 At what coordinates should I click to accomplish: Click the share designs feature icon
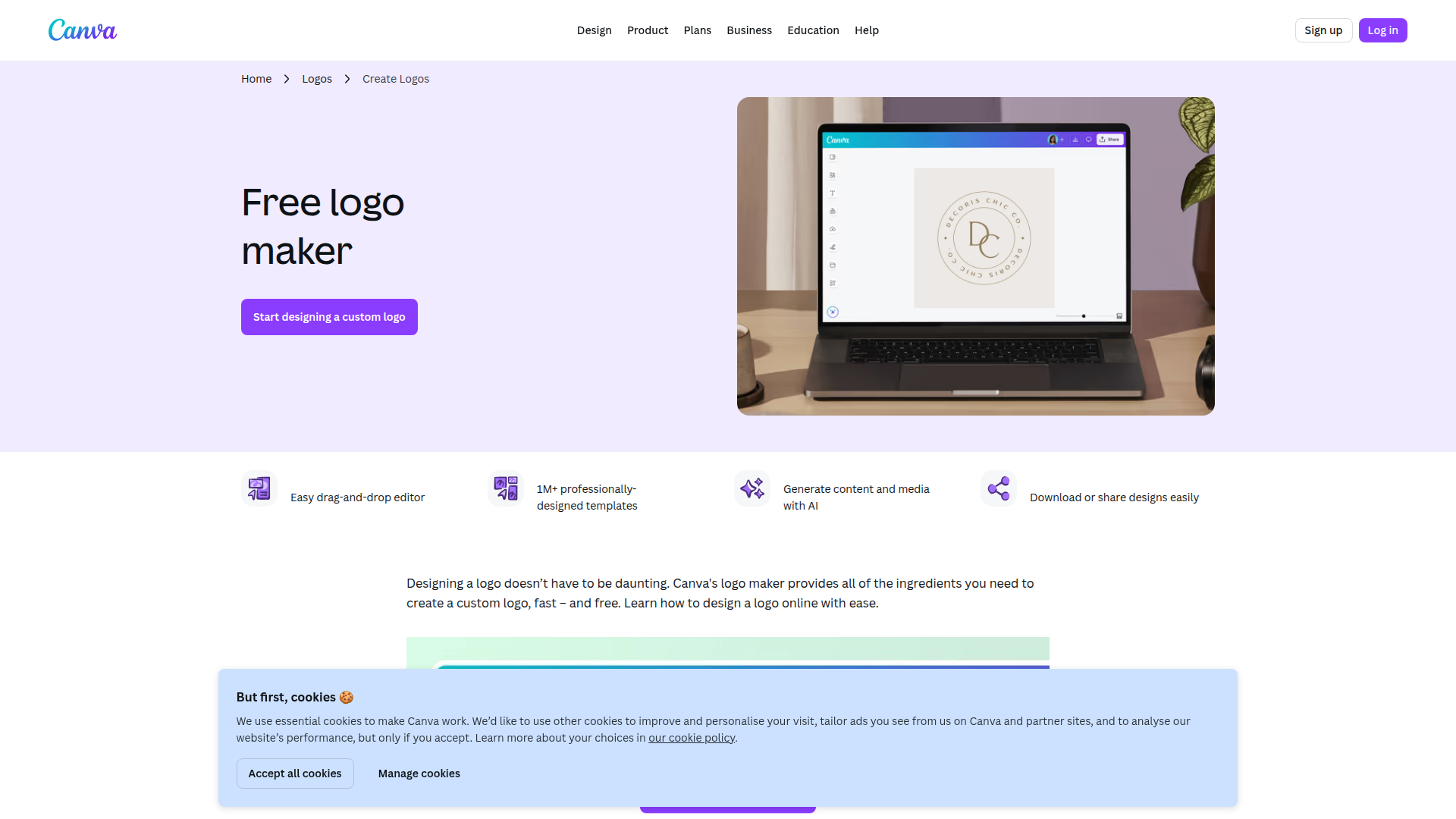point(999,488)
